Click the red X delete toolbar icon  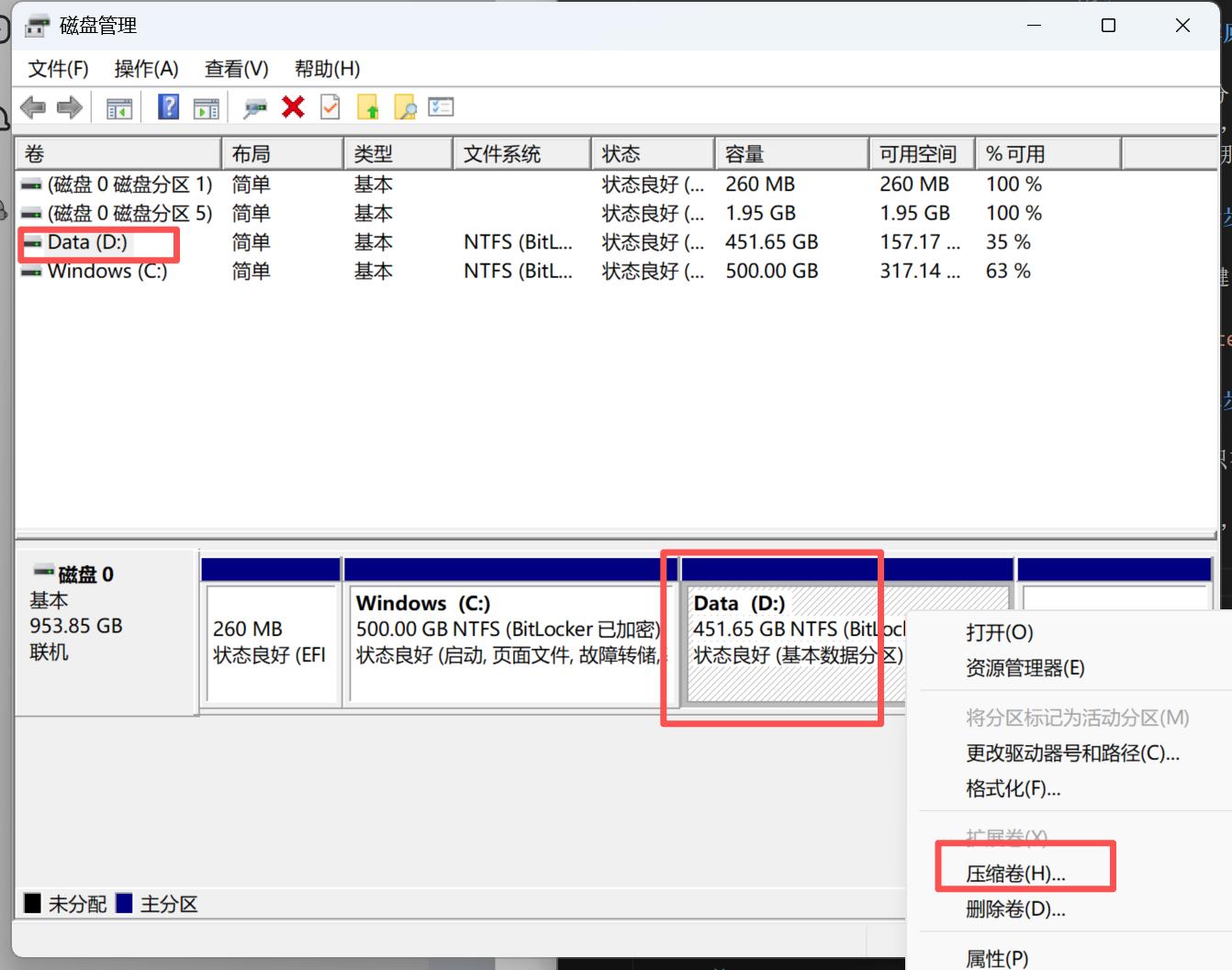click(x=293, y=107)
